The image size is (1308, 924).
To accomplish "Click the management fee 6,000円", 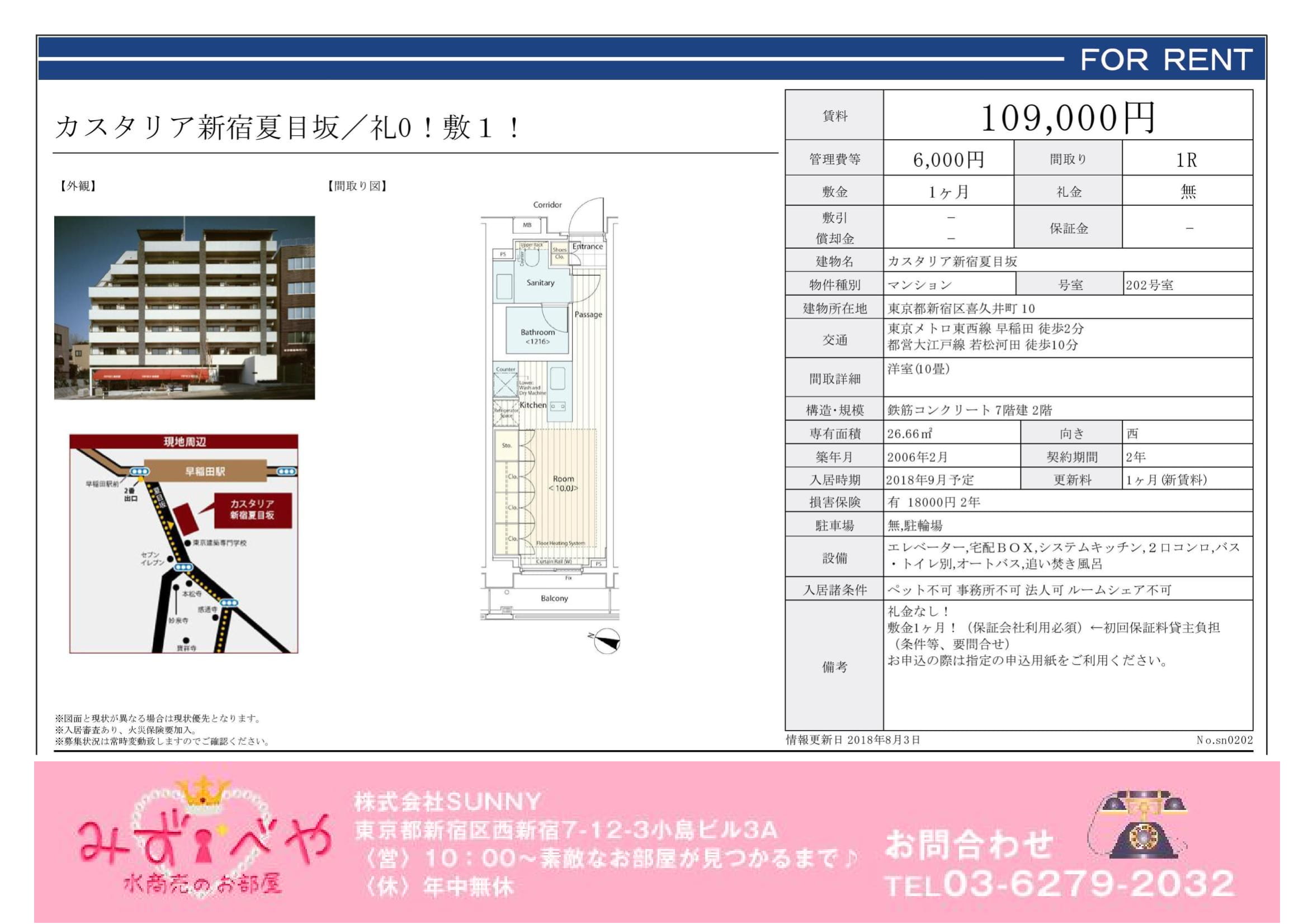I will coord(948,159).
